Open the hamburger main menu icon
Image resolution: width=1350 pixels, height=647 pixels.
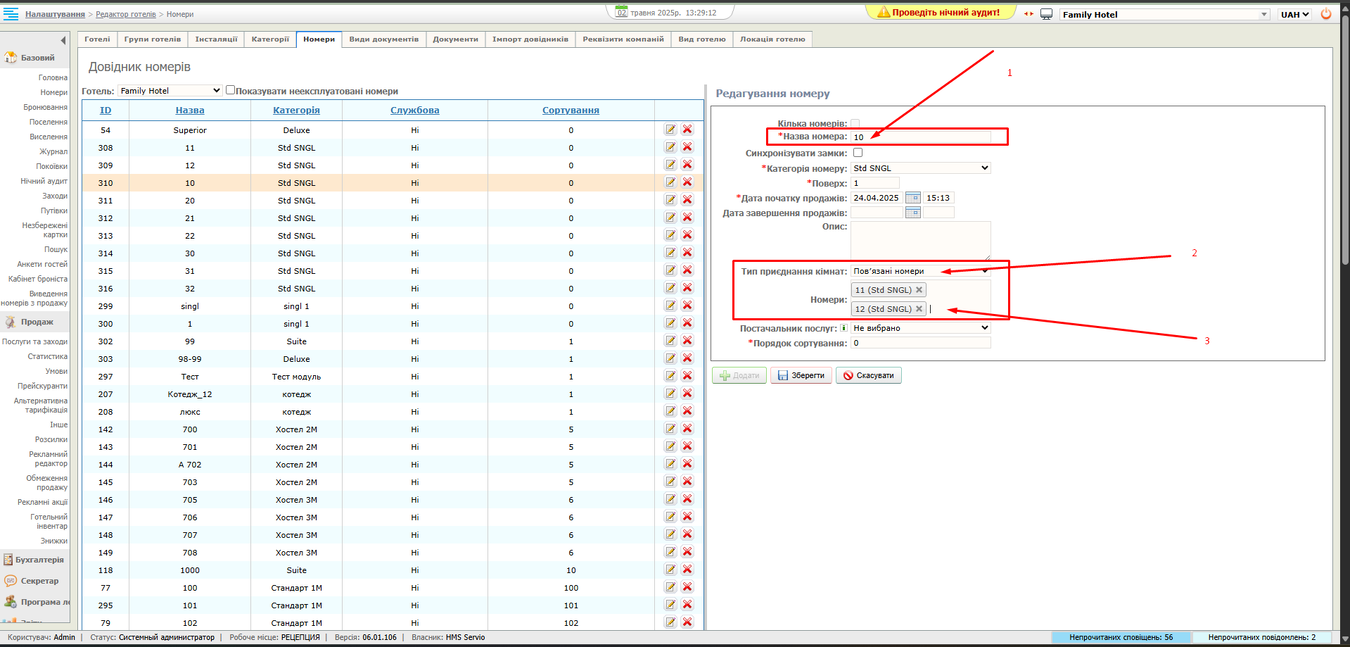click(11, 14)
